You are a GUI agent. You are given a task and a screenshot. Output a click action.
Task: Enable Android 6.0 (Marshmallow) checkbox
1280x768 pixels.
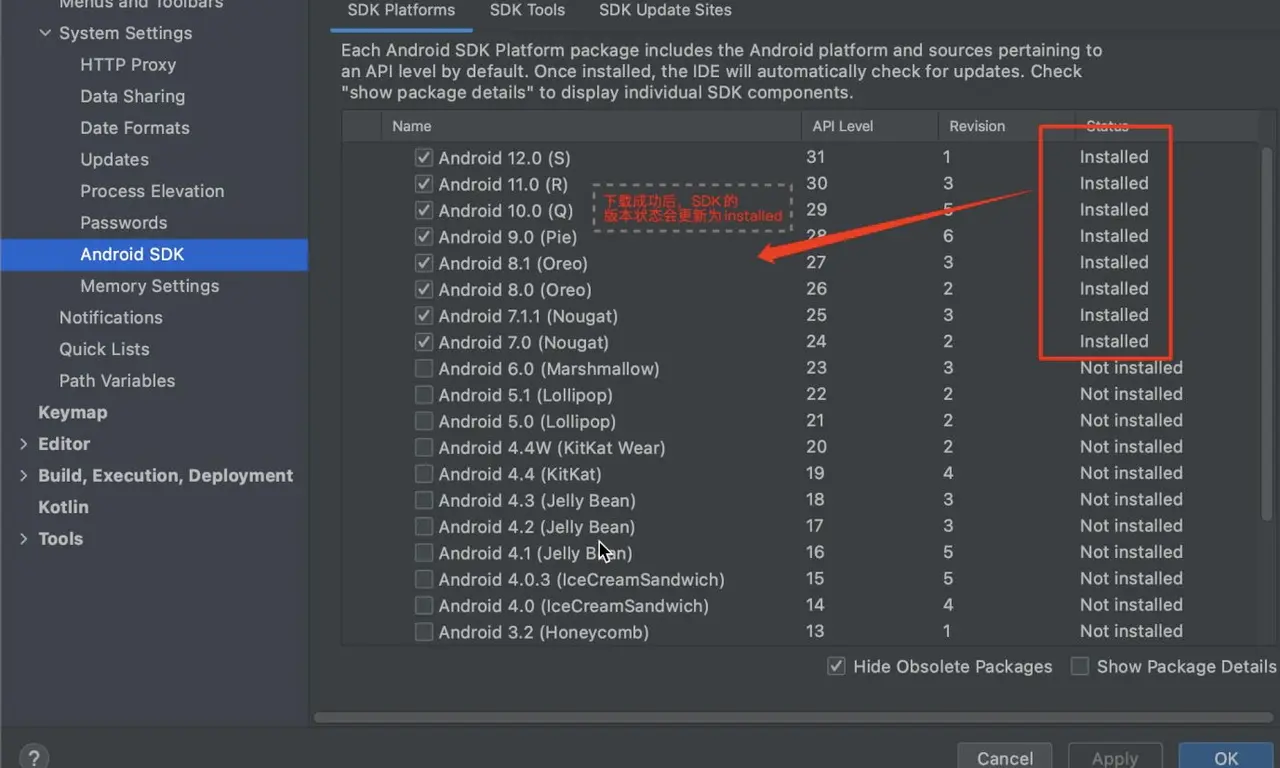pos(424,369)
